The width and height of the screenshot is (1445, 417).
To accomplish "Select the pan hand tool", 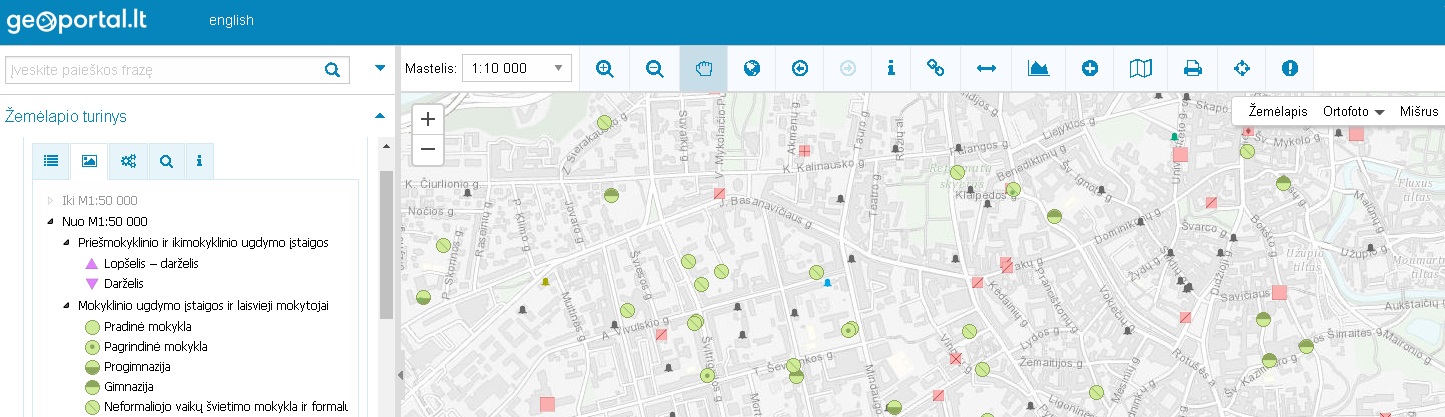I will tap(703, 68).
